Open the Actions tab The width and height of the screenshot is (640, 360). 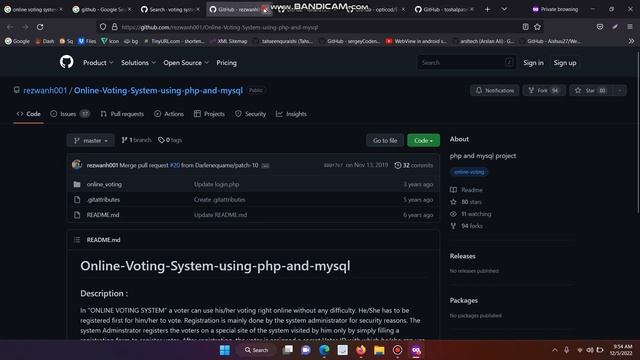(x=169, y=114)
